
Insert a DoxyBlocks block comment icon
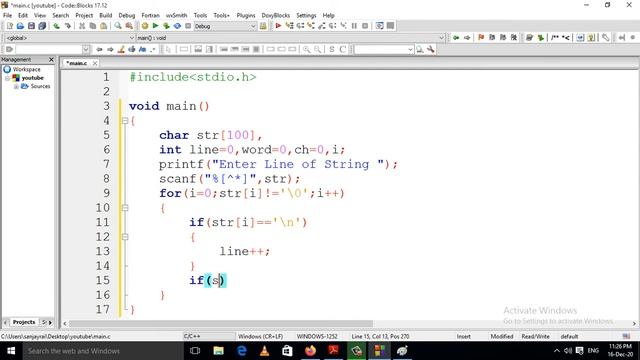[x=555, y=38]
